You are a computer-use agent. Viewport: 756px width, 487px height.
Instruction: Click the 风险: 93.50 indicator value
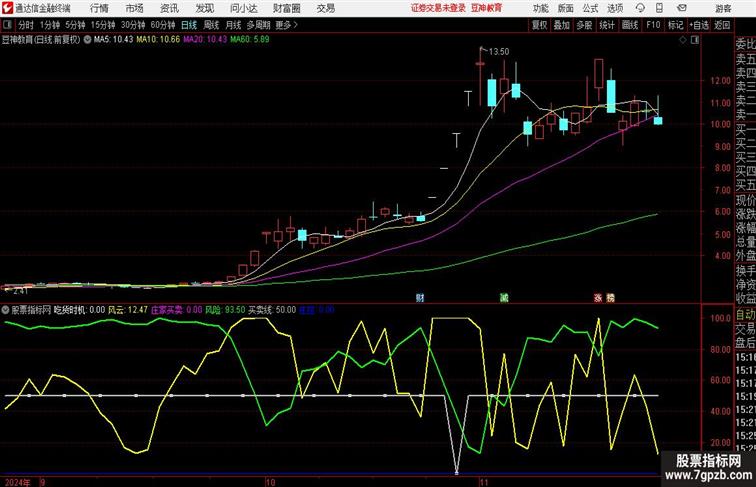click(225, 310)
